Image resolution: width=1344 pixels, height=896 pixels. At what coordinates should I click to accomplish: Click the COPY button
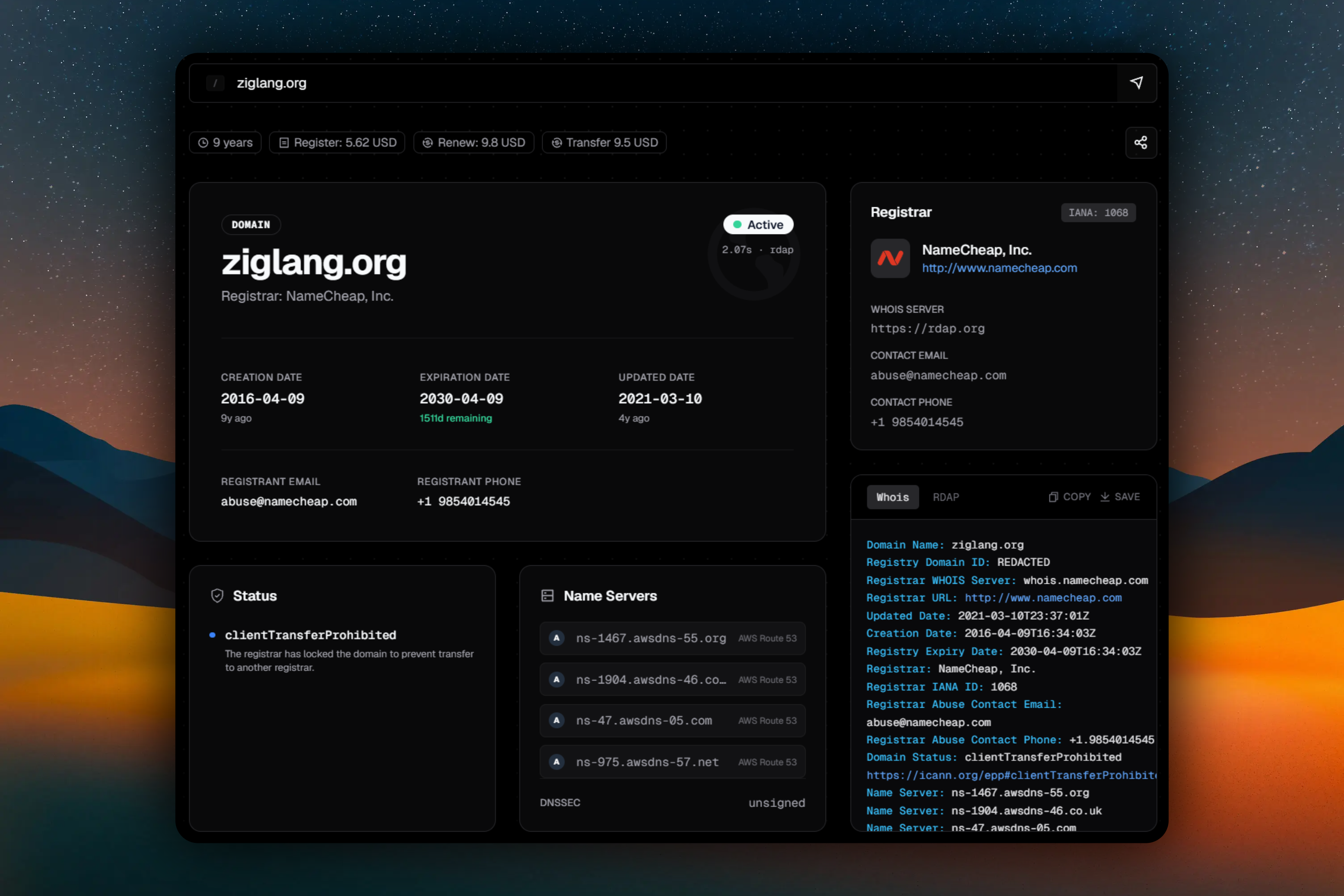pos(1070,497)
